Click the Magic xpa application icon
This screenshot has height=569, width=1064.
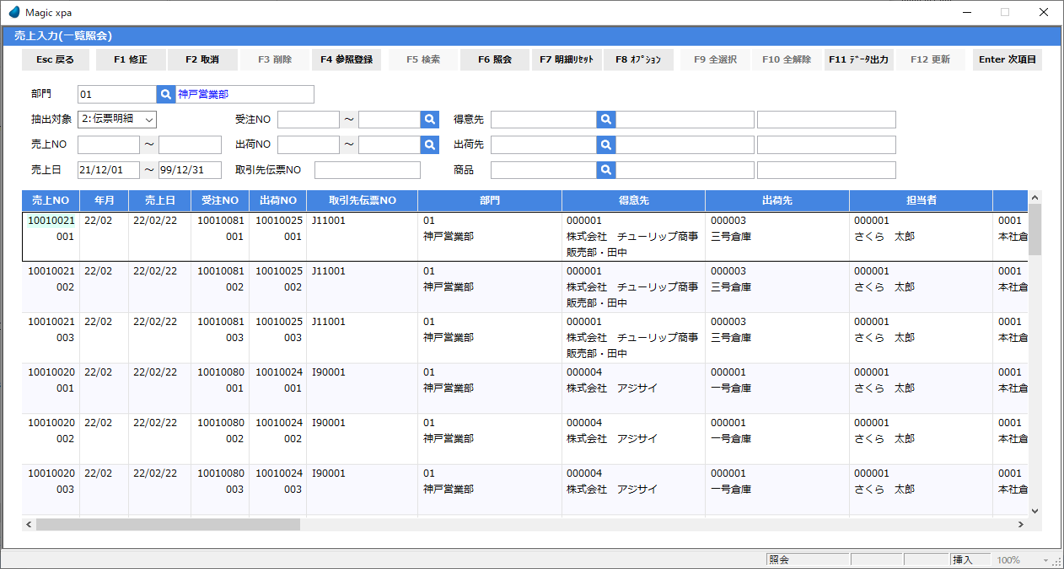[x=13, y=12]
